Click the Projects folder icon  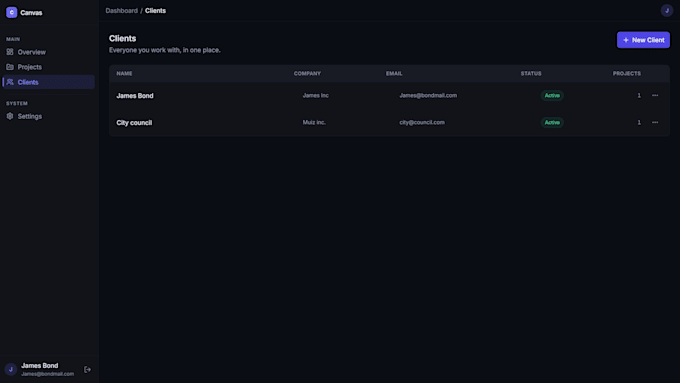10,67
